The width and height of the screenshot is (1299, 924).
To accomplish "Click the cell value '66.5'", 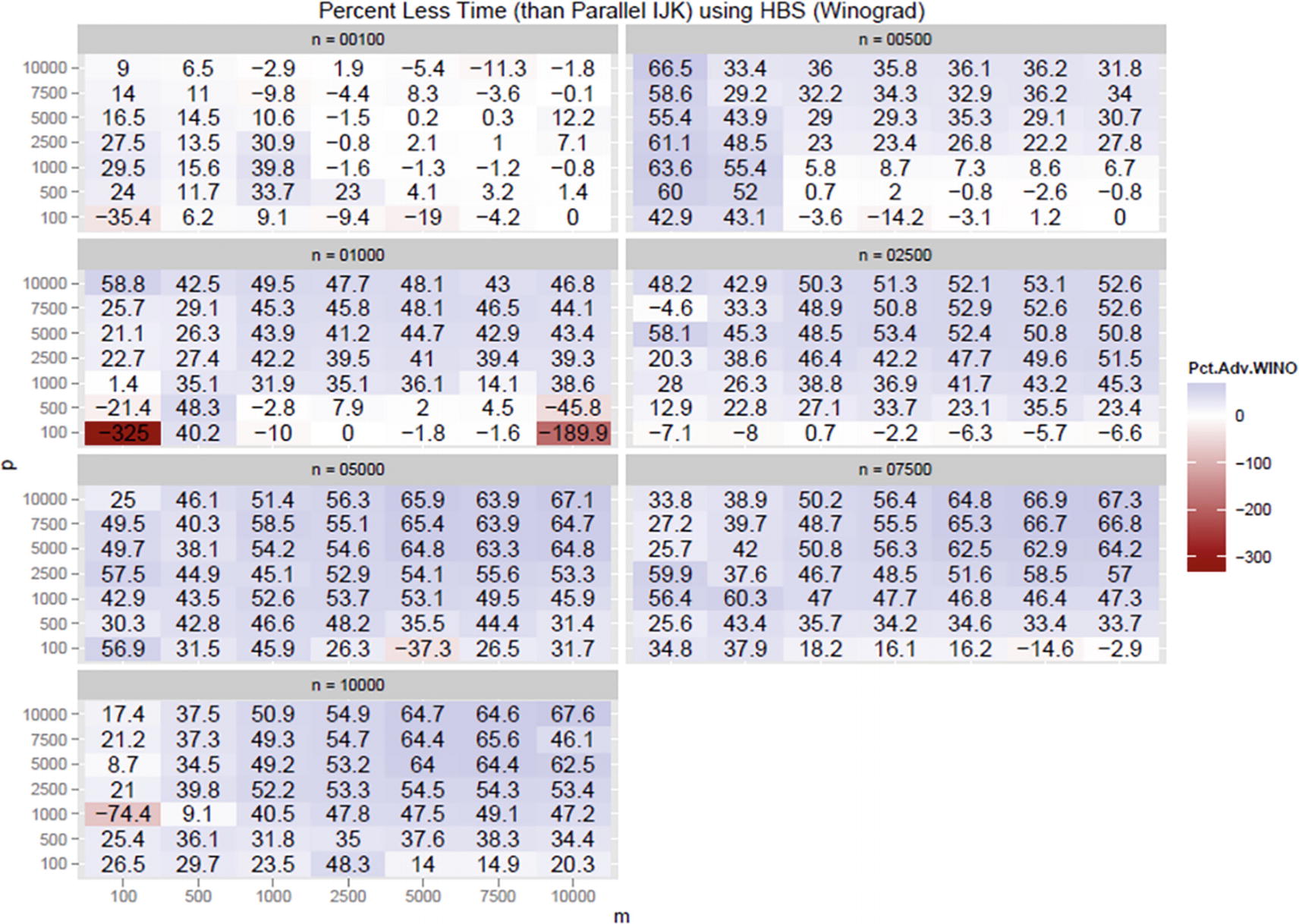I will [670, 68].
